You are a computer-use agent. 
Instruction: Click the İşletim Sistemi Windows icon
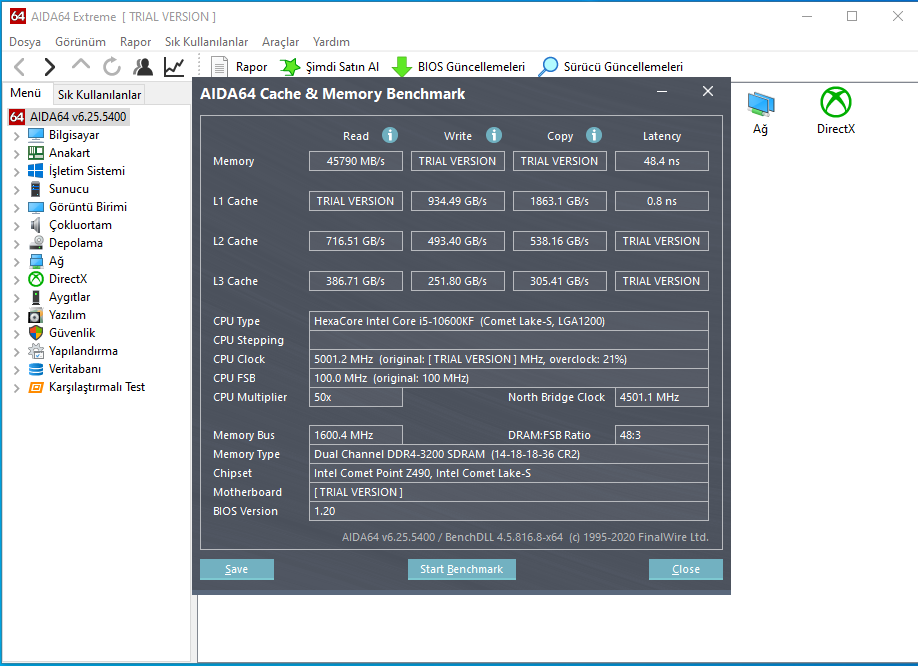(36, 171)
